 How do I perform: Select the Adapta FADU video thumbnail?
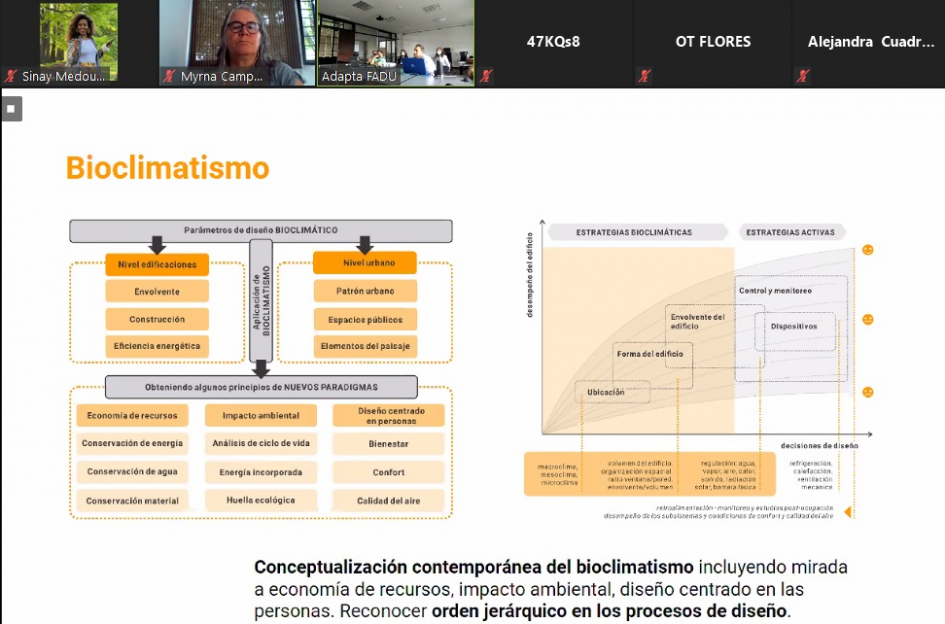pos(396,43)
